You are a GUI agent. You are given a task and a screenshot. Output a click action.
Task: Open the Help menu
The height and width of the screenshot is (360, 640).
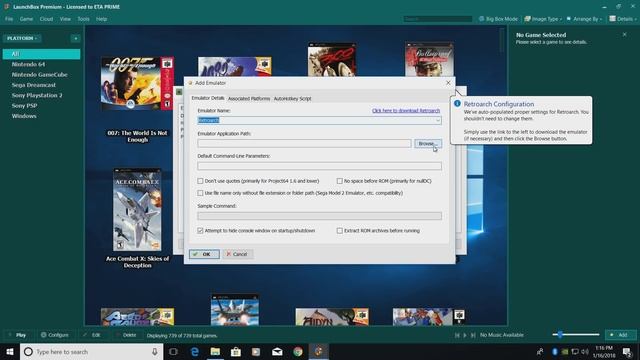101,19
